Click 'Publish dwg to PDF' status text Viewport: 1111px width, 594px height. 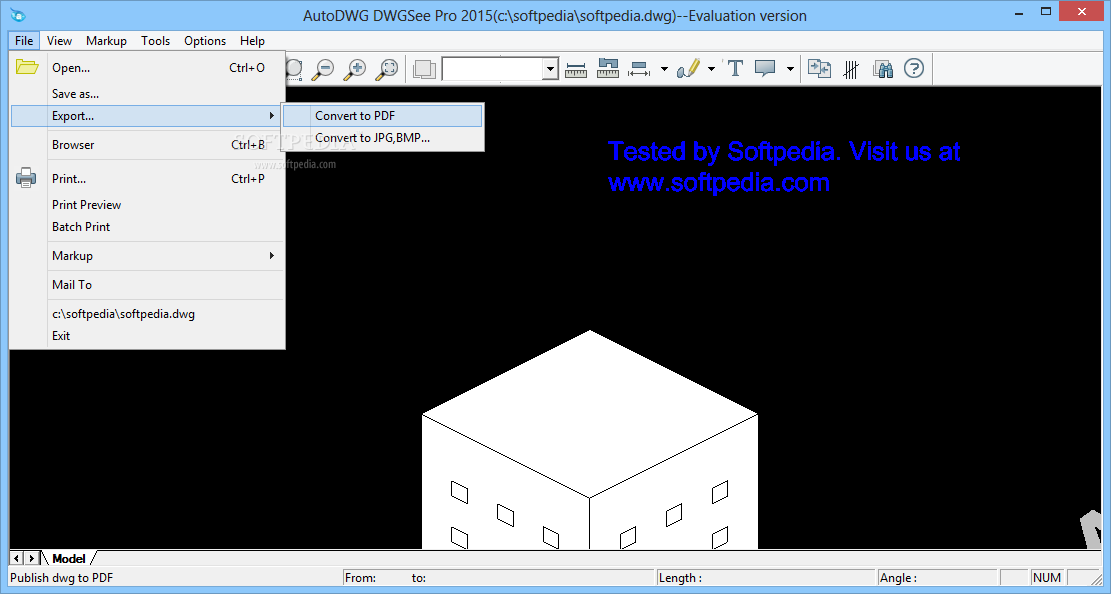(62, 578)
